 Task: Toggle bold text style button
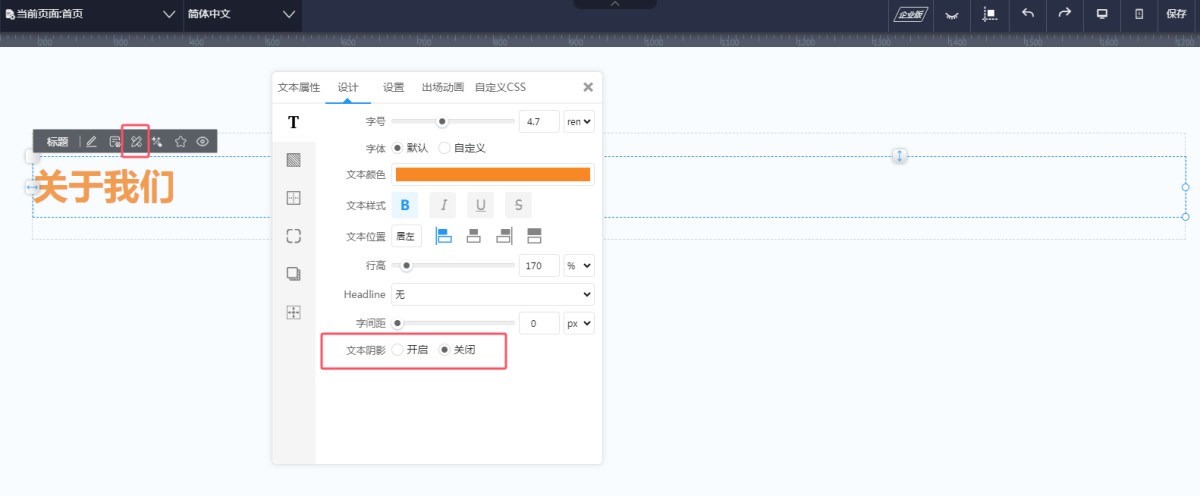click(x=404, y=206)
